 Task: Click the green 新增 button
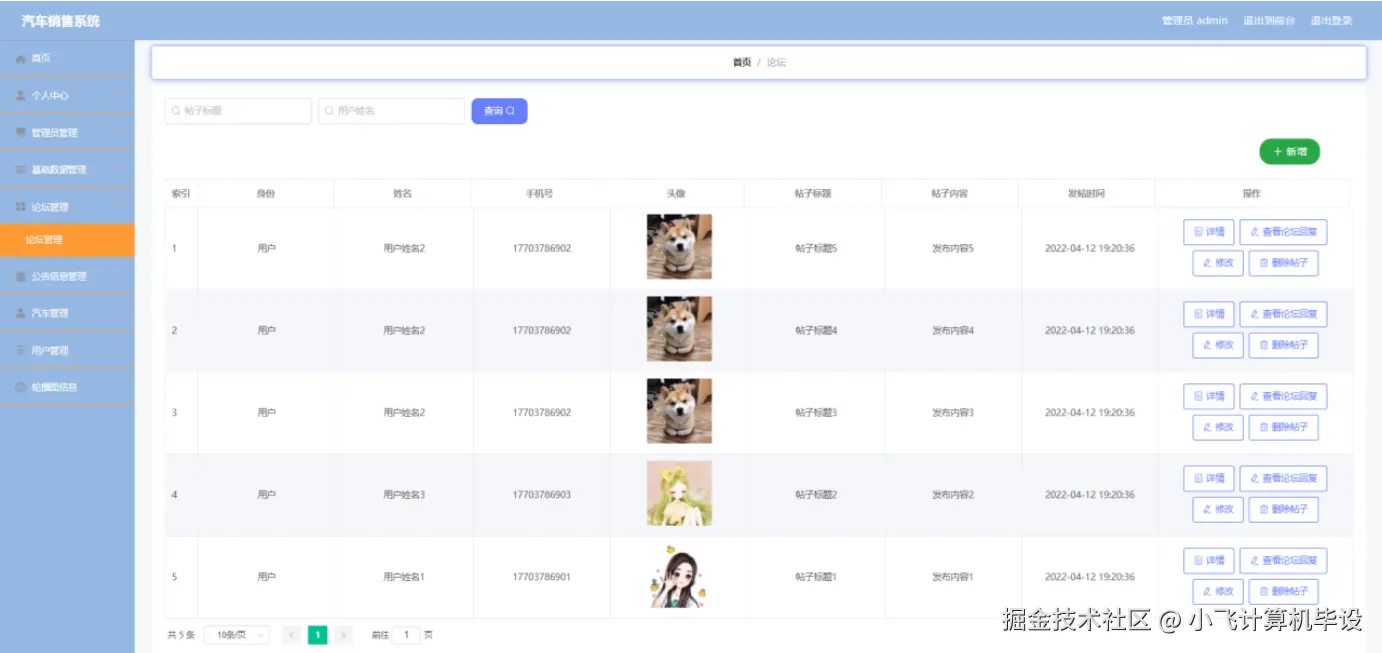[x=1290, y=152]
